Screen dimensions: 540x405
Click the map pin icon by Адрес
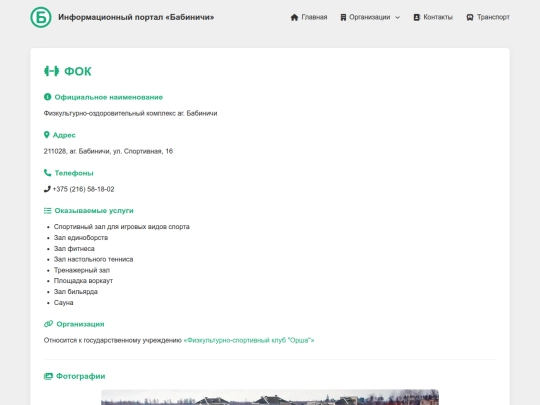click(x=46, y=135)
